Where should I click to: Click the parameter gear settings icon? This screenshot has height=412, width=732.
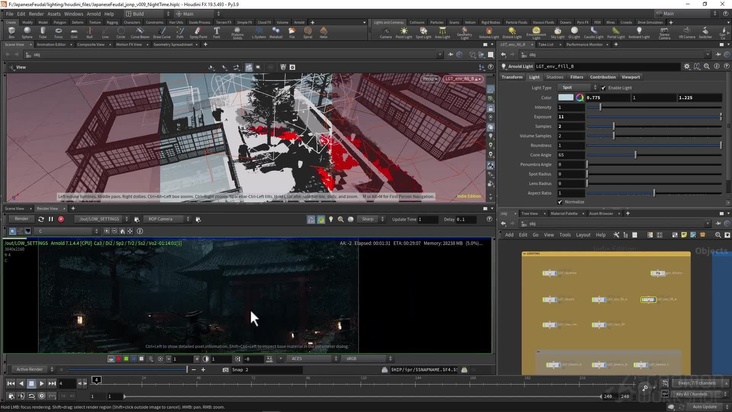click(688, 66)
